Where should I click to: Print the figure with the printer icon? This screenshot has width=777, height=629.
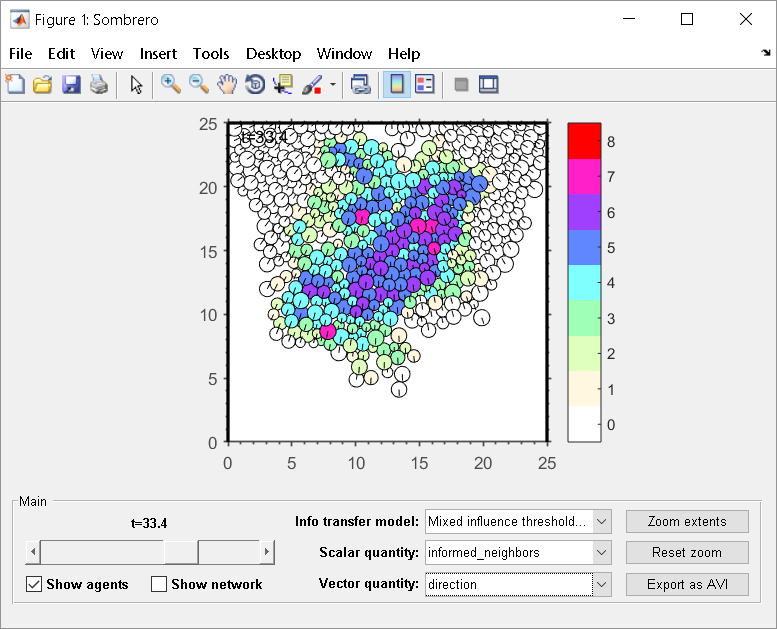coord(99,84)
